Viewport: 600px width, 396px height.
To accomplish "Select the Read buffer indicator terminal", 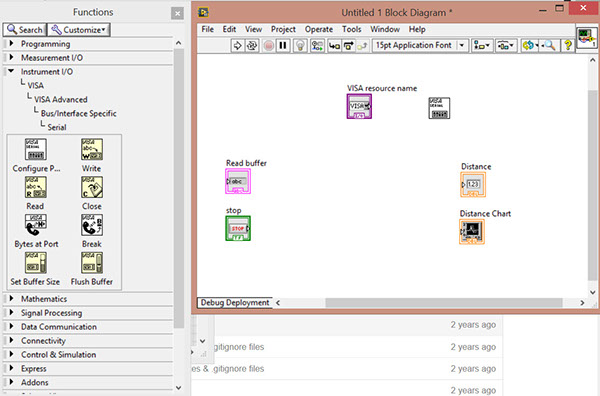I will click(238, 181).
